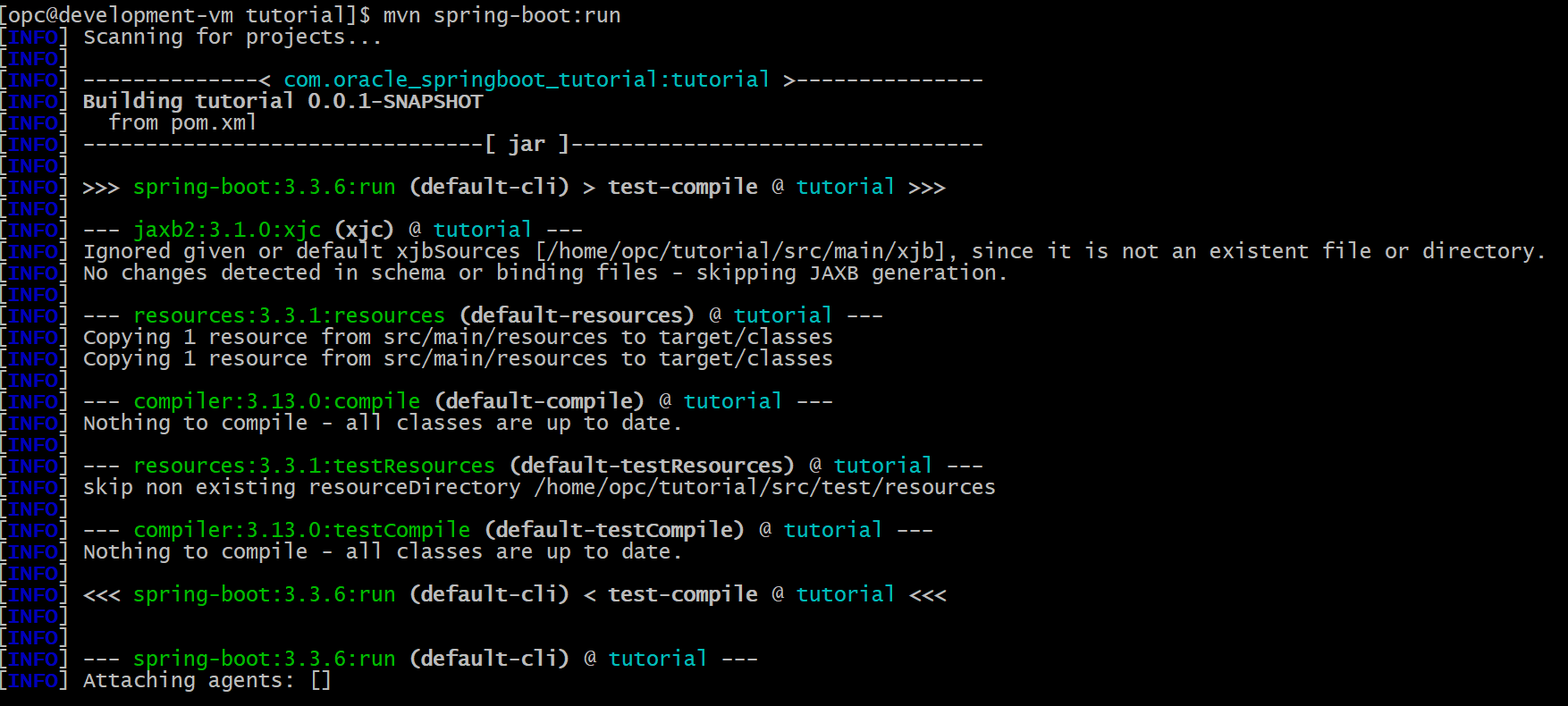The height and width of the screenshot is (706, 1568).
Task: Click 'from pom.xml' text
Action: coord(182,123)
